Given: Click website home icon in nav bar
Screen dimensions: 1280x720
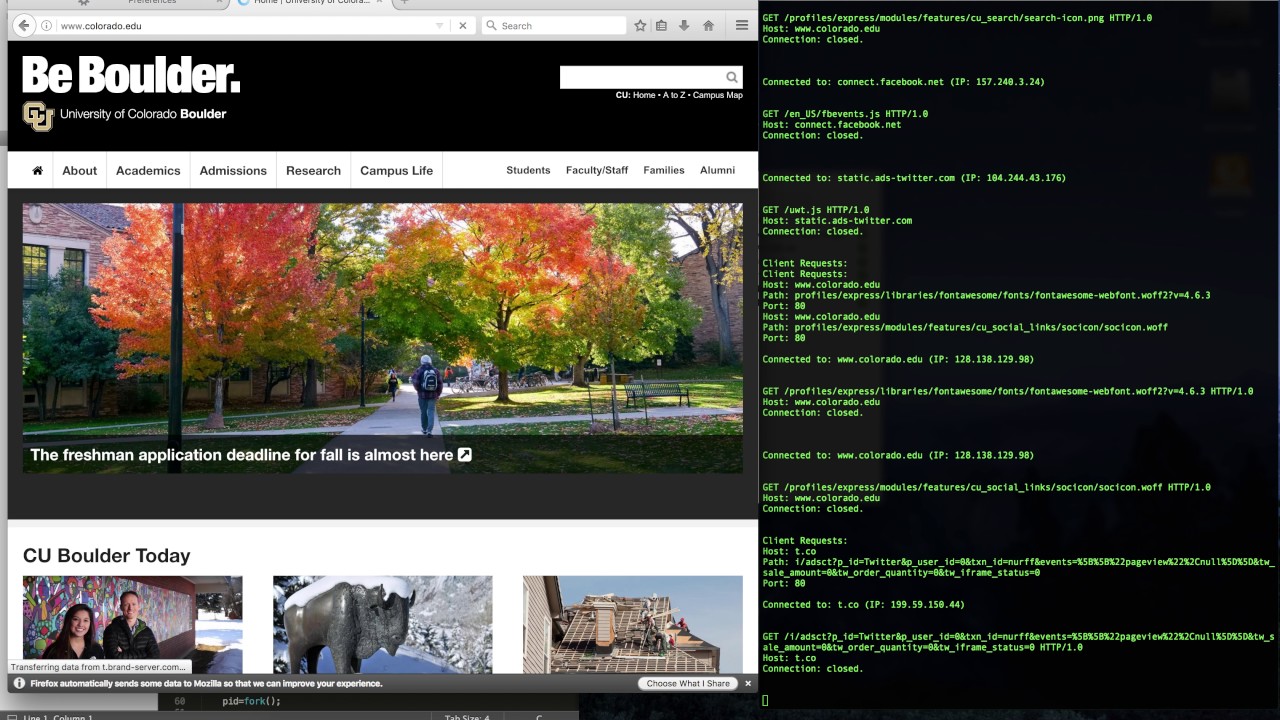Looking at the screenshot, I should [x=37, y=170].
